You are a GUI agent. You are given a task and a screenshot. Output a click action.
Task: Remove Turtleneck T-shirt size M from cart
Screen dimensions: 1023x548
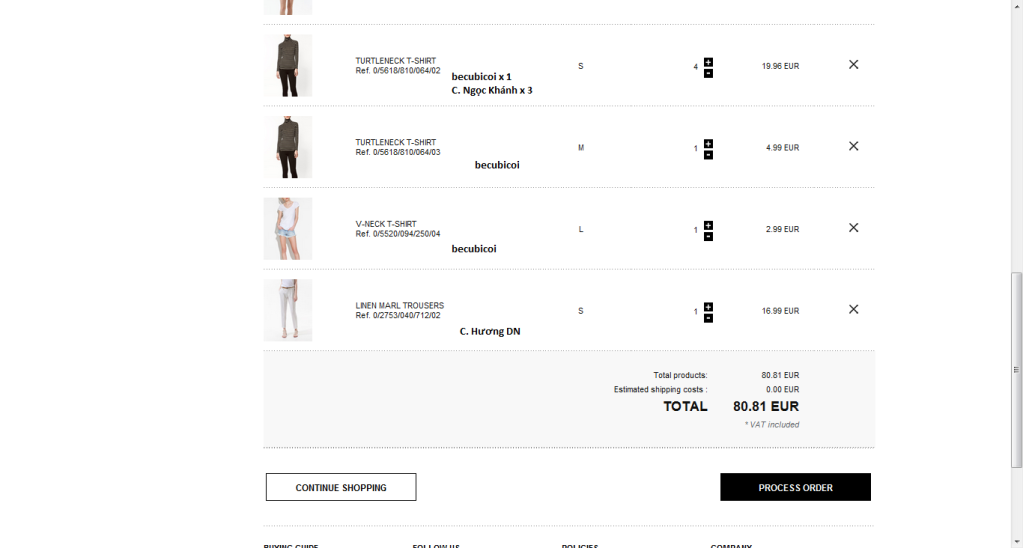[x=853, y=146]
